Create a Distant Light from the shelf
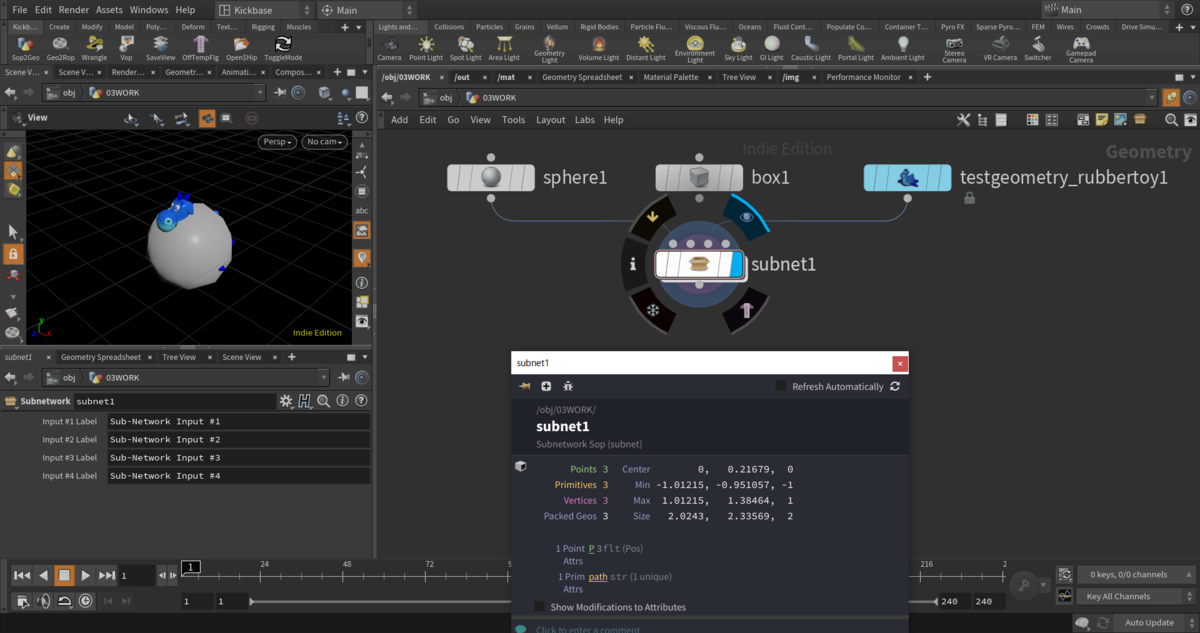The image size is (1200, 633). click(x=646, y=48)
